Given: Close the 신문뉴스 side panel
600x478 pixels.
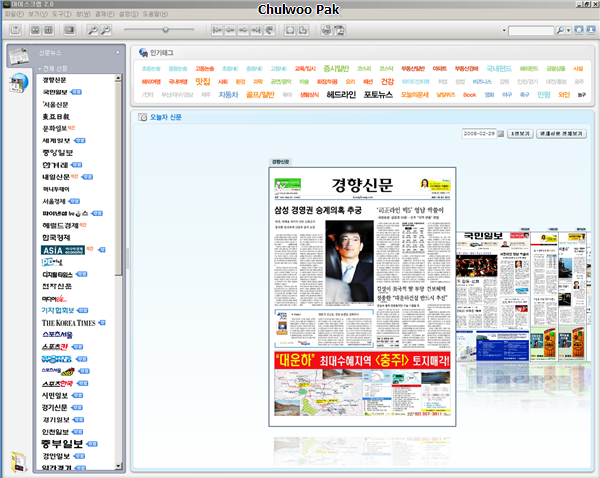Looking at the screenshot, I should pyautogui.click(x=117, y=52).
